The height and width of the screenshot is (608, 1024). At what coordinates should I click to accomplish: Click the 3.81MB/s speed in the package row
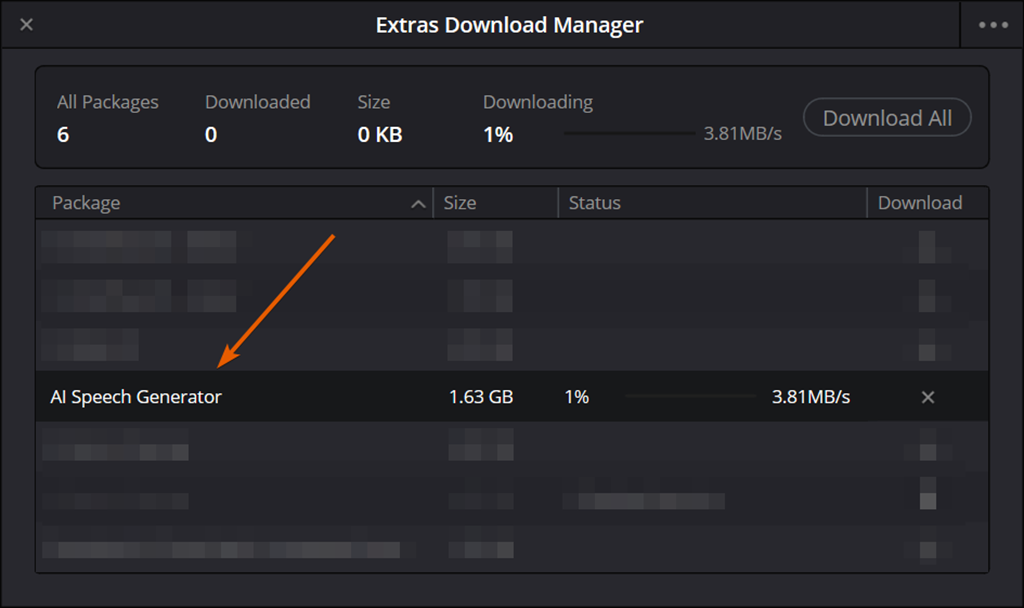pos(810,397)
